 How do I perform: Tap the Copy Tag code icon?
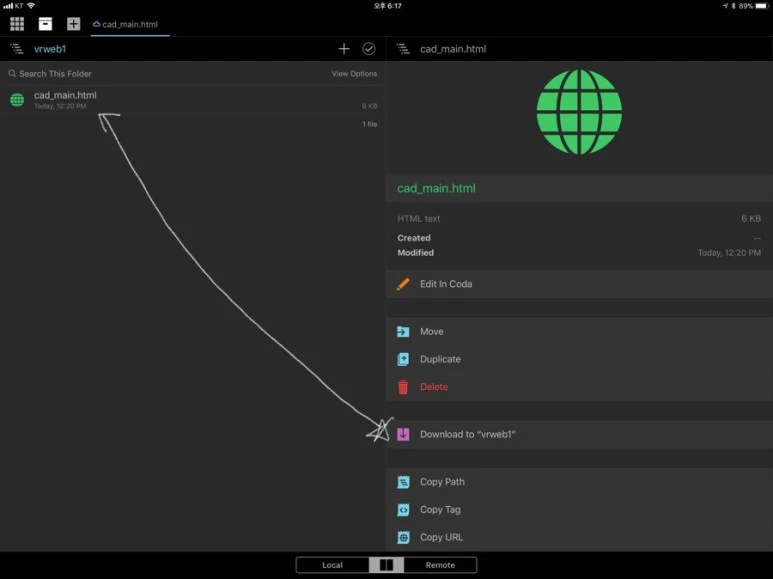click(x=403, y=509)
